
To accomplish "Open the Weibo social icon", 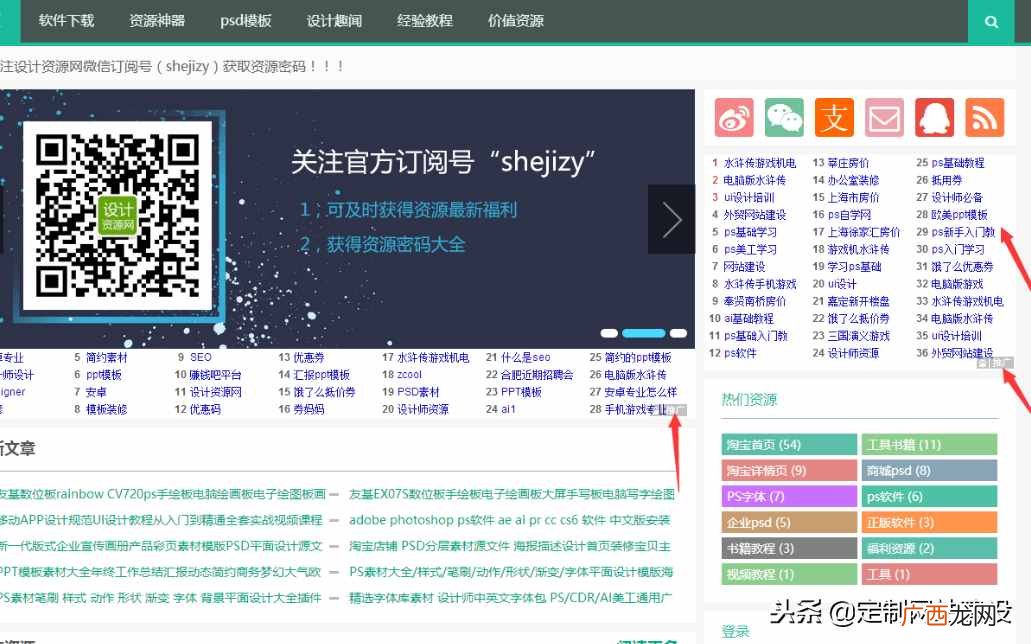I will (734, 117).
